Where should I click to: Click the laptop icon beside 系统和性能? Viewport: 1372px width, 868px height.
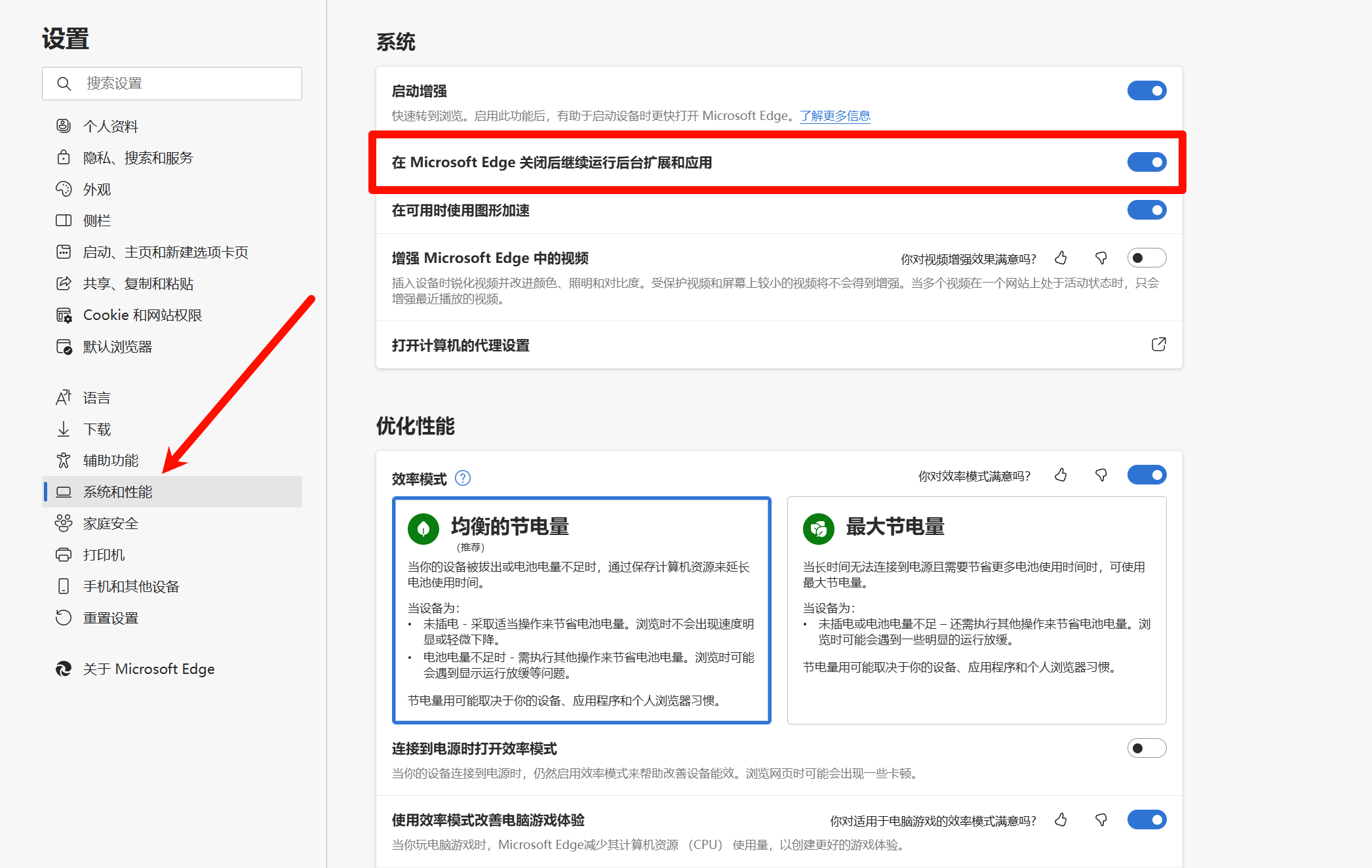64,492
